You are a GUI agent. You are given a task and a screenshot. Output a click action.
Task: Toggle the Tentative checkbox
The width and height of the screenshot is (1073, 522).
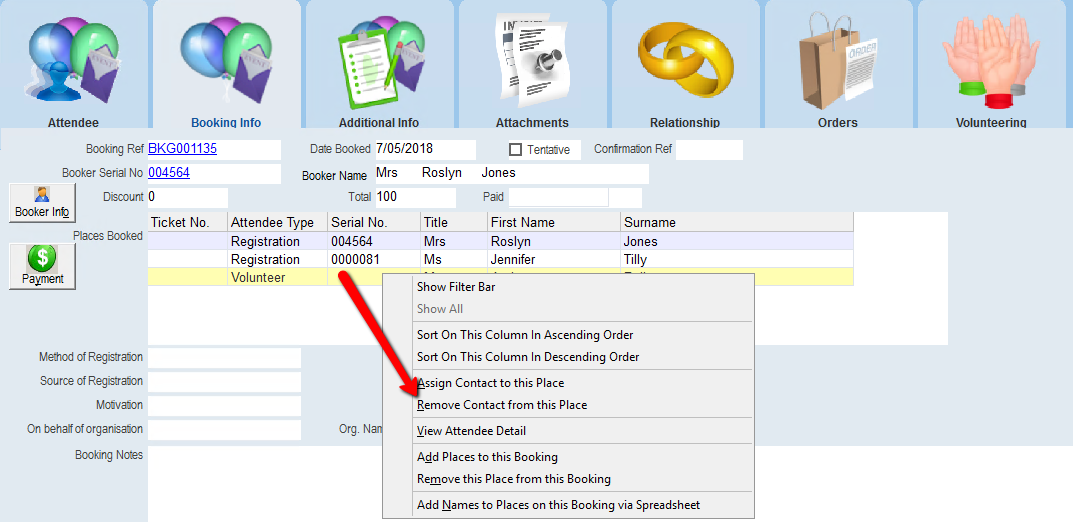pos(516,150)
